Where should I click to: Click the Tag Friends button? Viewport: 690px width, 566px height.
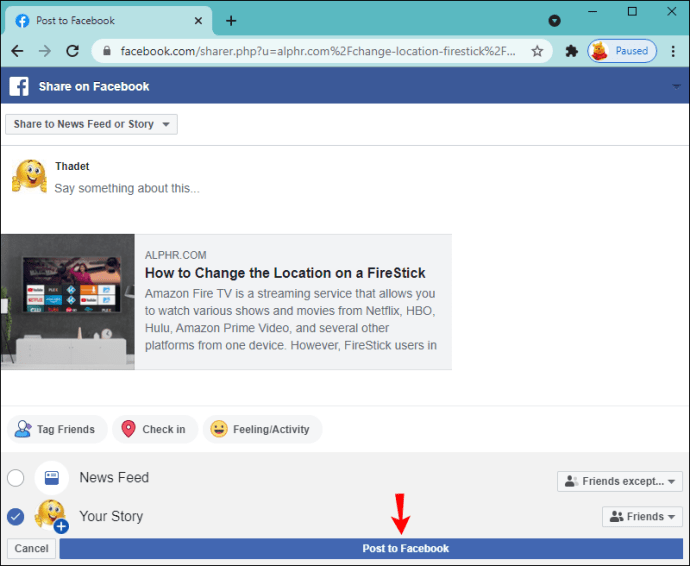(x=57, y=429)
